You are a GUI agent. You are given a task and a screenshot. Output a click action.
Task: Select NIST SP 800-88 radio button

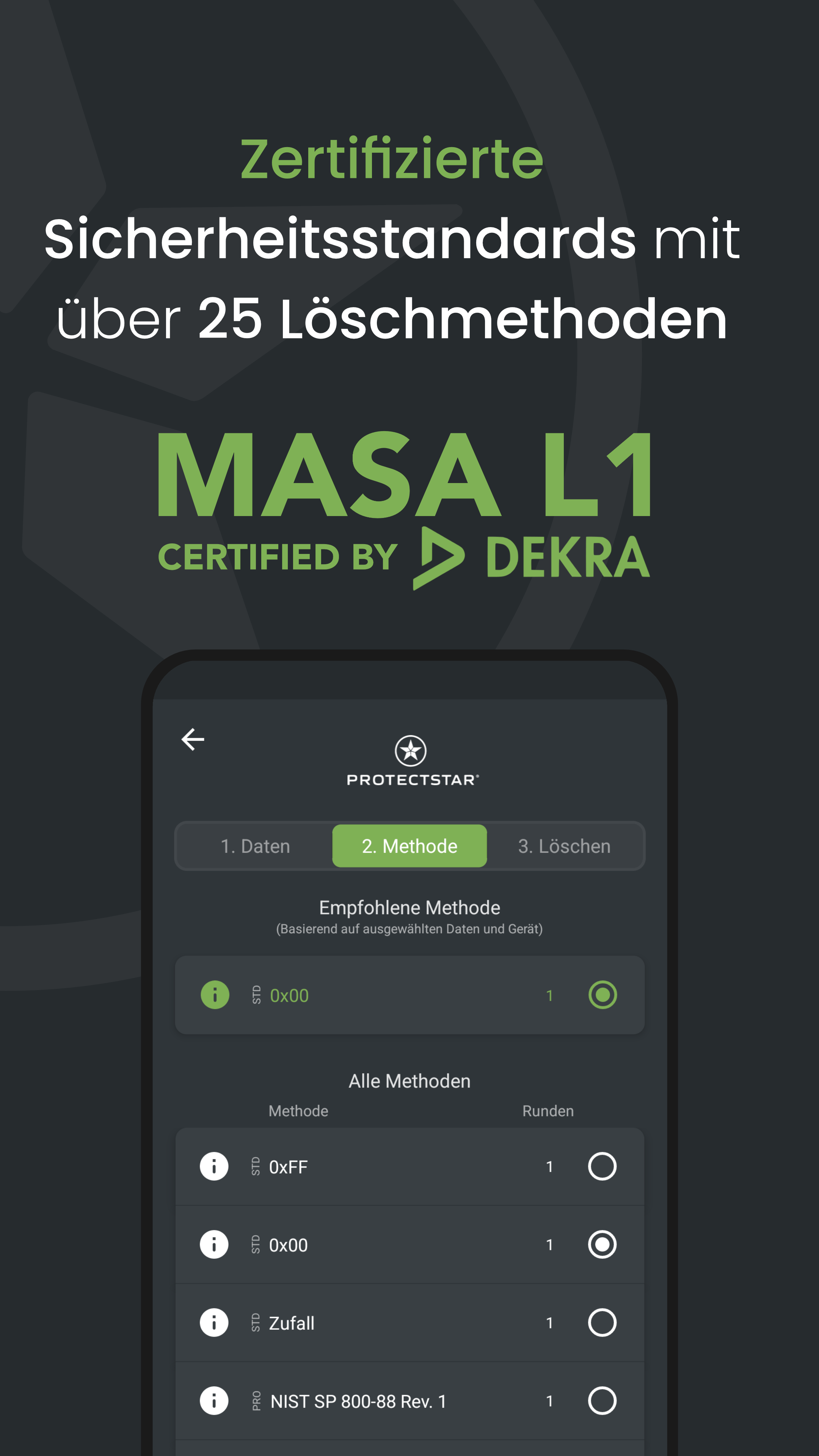click(602, 1401)
